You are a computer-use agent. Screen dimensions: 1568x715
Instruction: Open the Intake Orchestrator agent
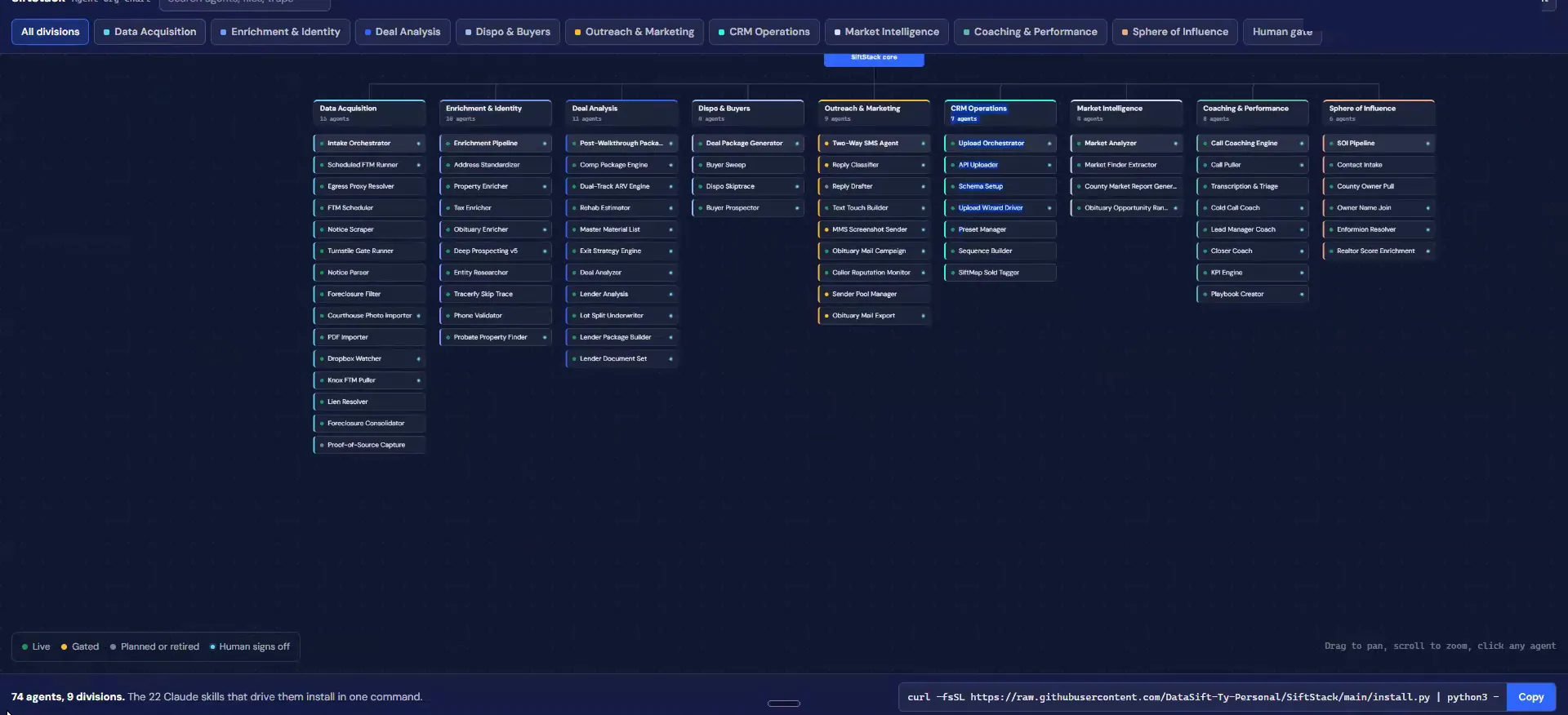pos(369,144)
